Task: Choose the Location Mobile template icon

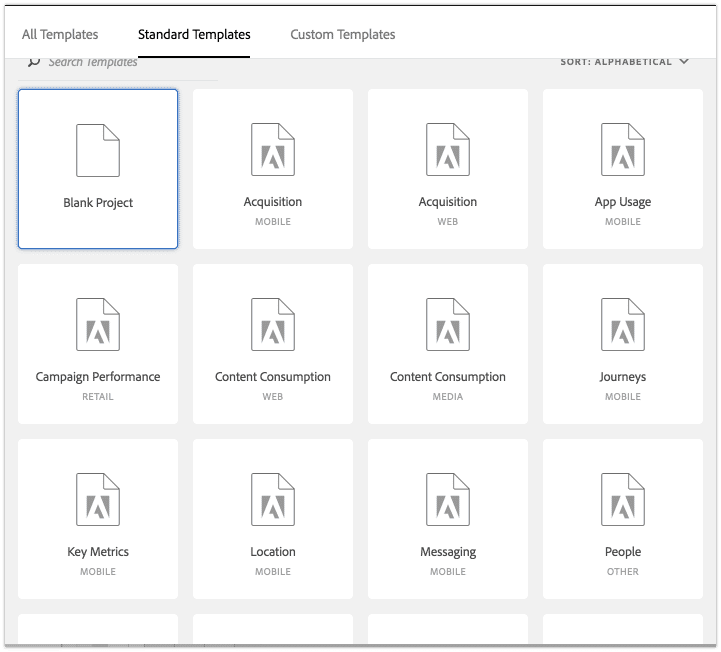Action: (x=273, y=500)
